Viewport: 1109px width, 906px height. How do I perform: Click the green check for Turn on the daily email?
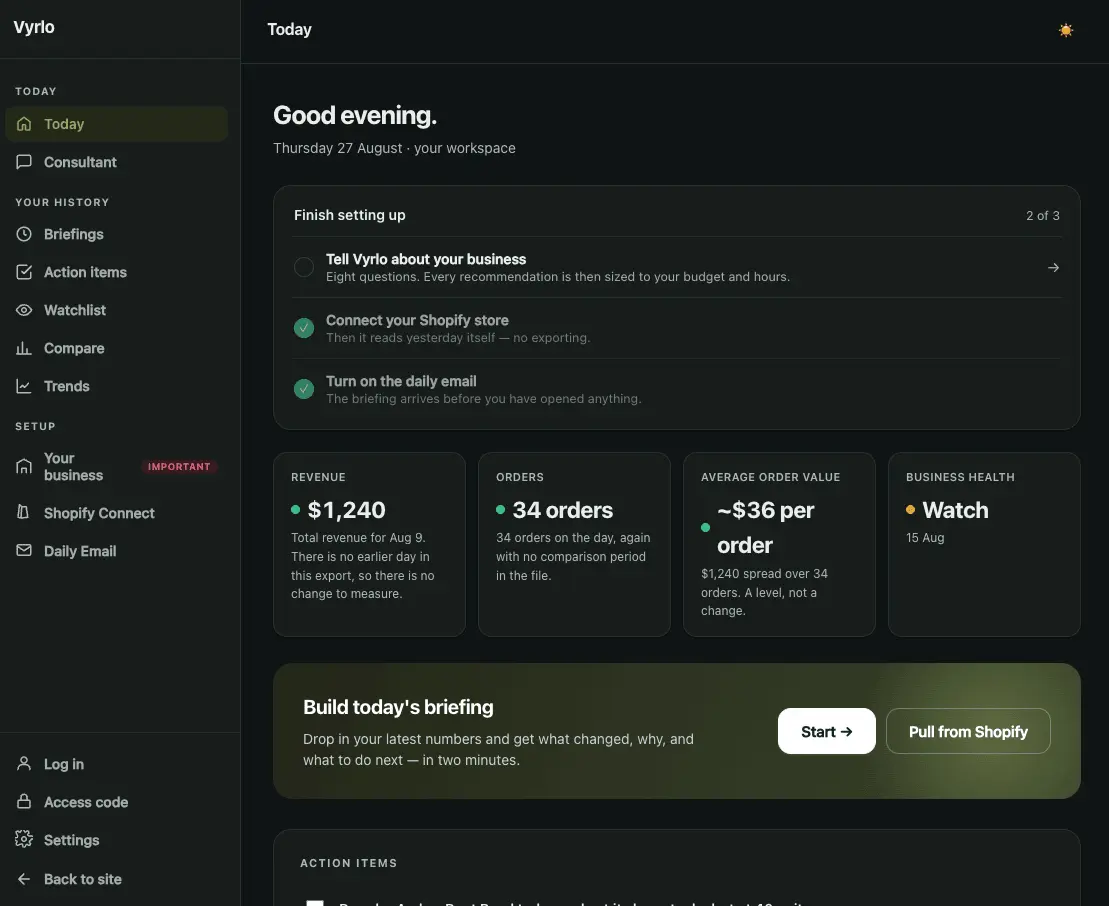tap(304, 389)
